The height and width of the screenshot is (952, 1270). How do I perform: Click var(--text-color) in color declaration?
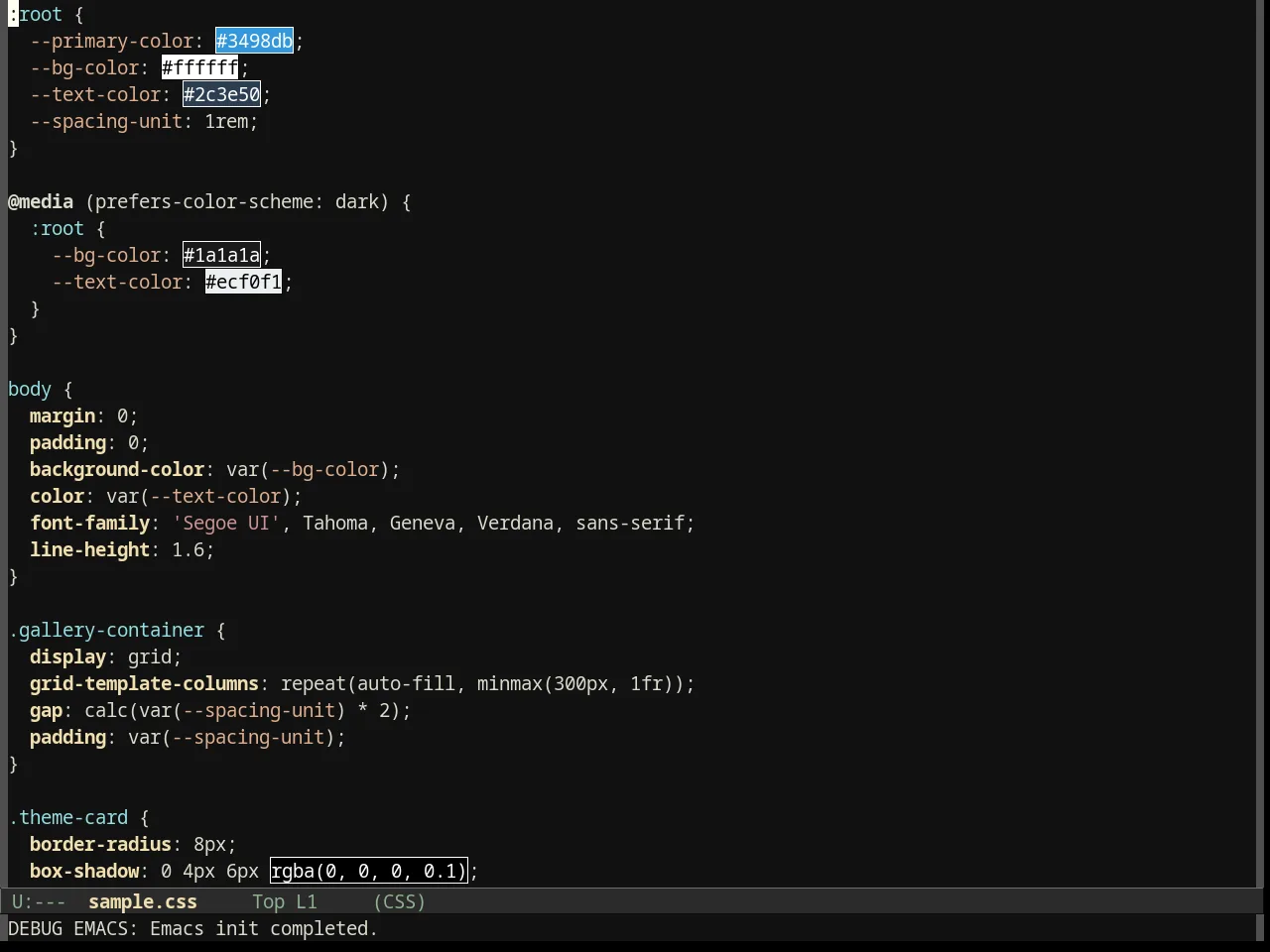pos(199,496)
